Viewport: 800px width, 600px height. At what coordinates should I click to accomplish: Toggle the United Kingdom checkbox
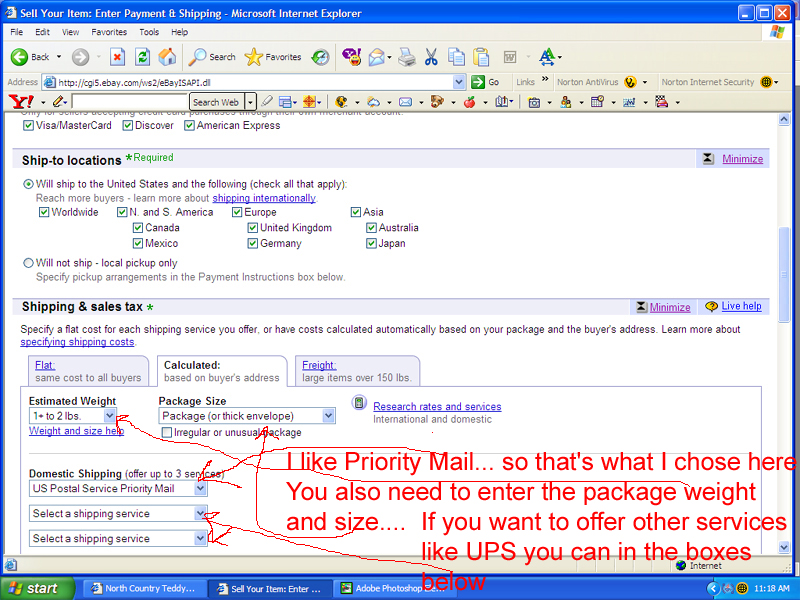[253, 228]
